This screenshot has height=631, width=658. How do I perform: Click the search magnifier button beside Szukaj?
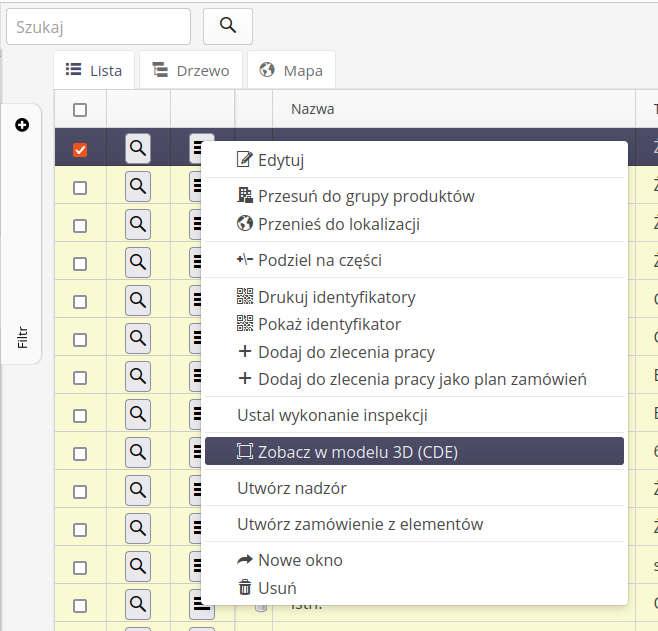pyautogui.click(x=227, y=26)
